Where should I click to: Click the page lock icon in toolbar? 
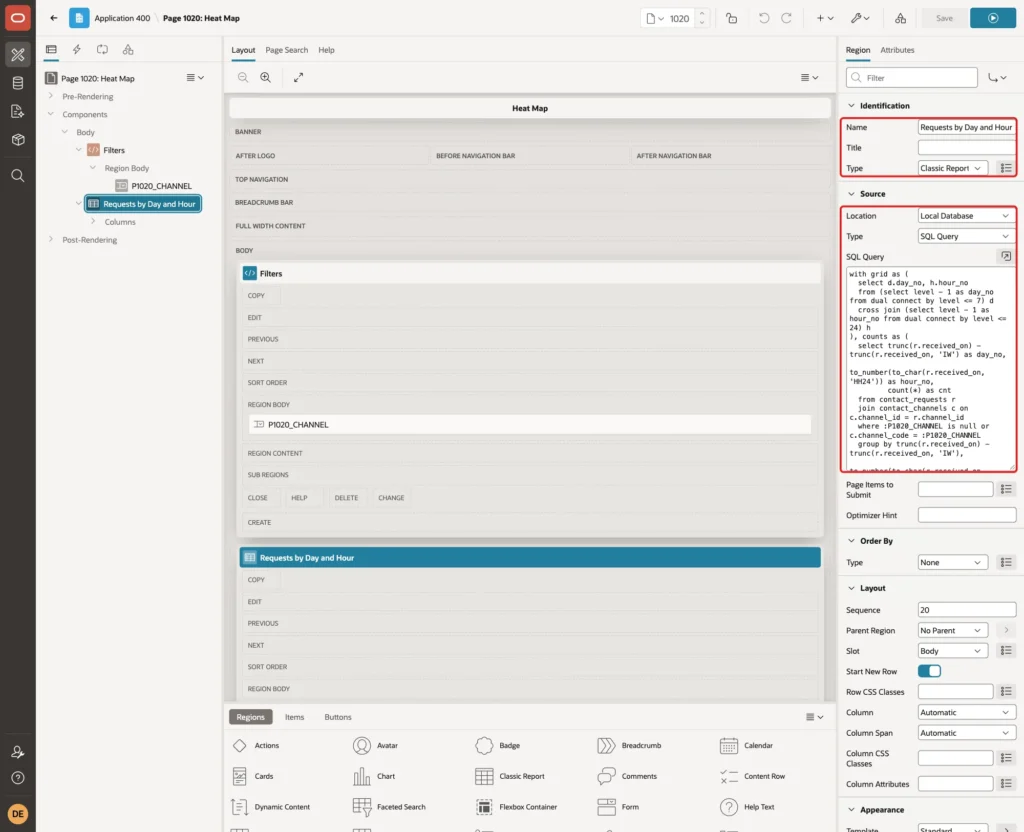tap(731, 18)
